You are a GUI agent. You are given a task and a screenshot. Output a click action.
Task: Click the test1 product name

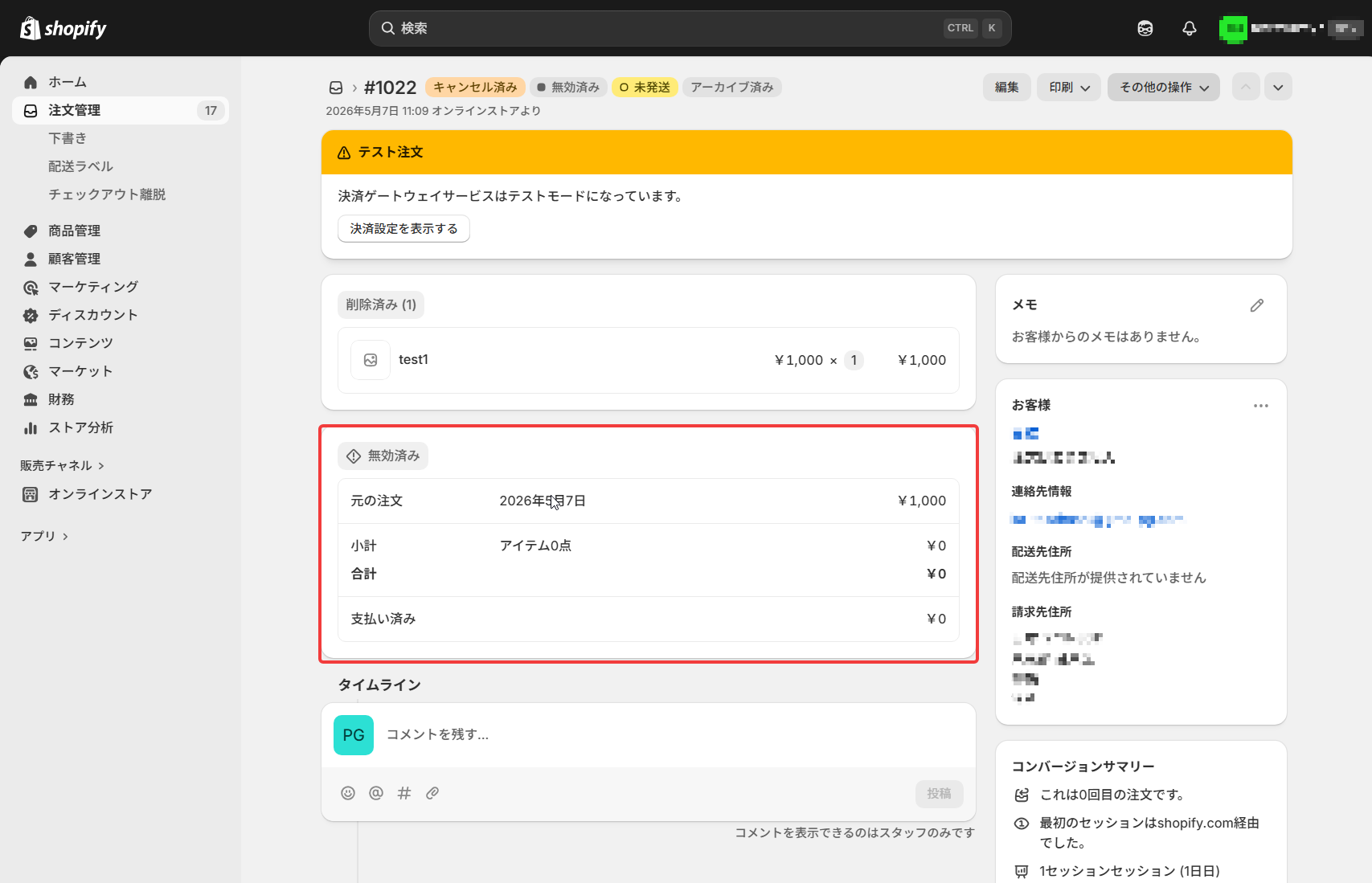click(x=413, y=360)
